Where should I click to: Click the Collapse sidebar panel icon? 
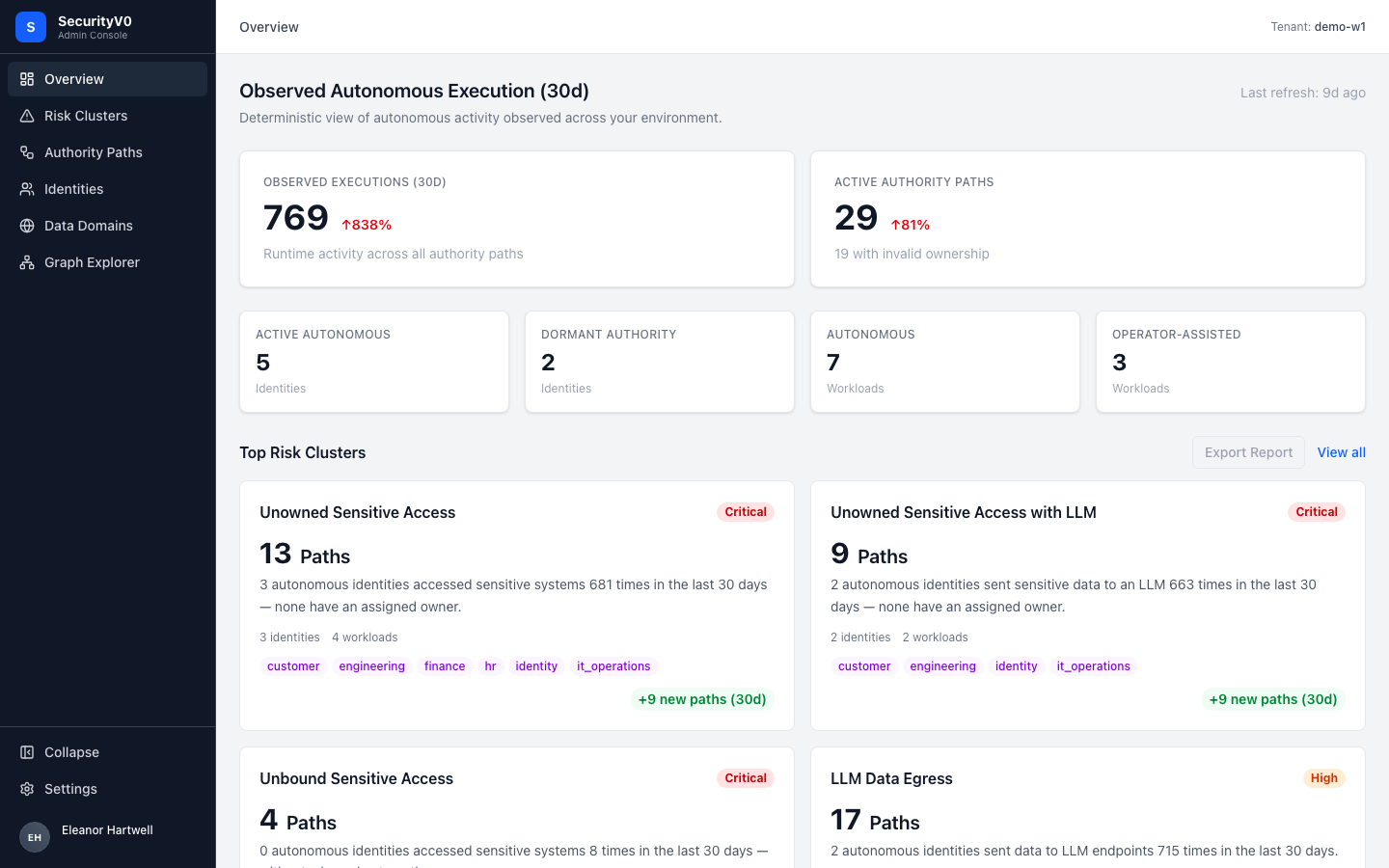[27, 752]
